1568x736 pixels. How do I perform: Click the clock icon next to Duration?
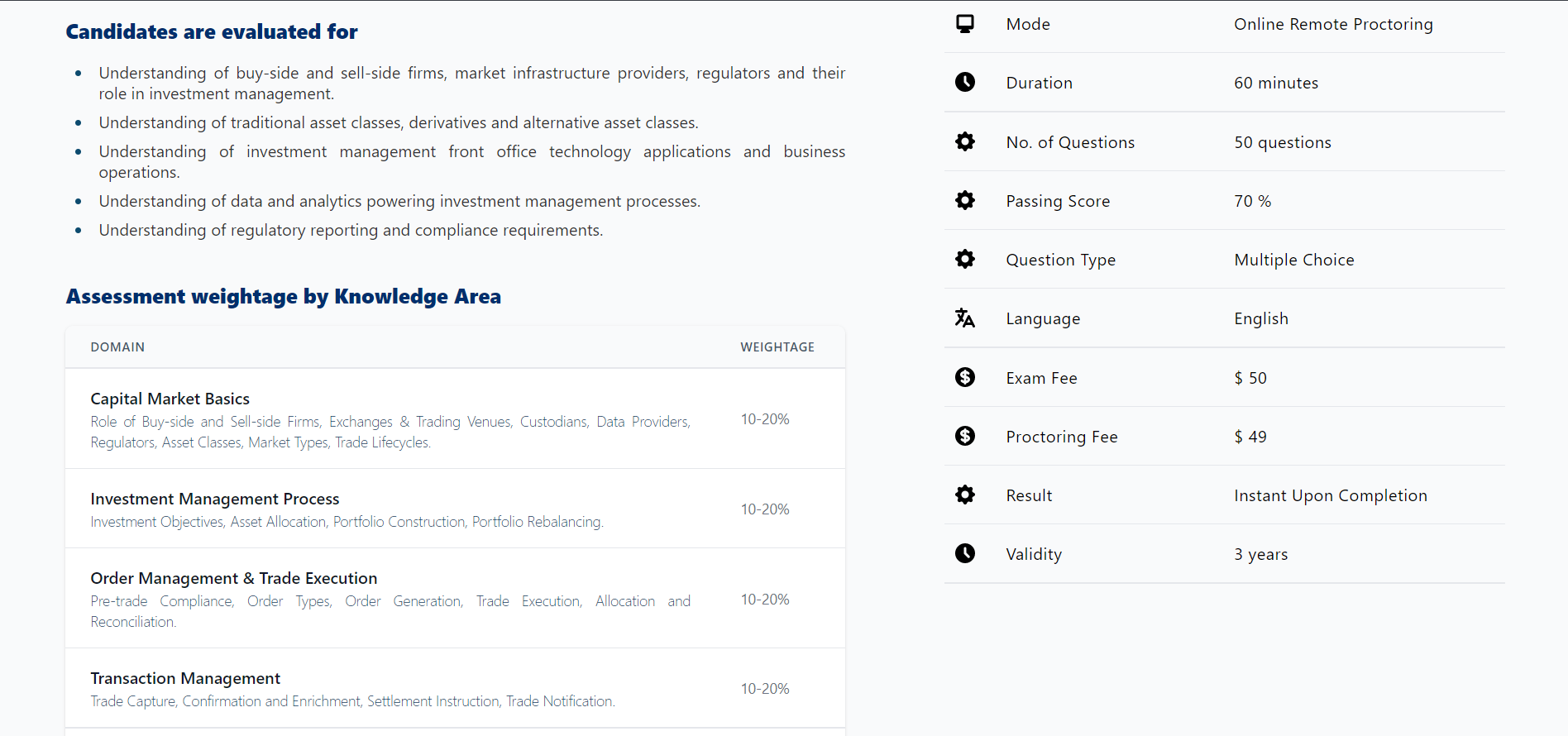(x=965, y=82)
